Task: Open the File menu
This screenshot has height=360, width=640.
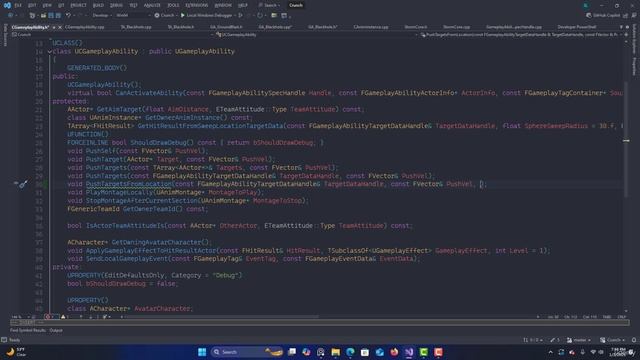Action: 18,5
